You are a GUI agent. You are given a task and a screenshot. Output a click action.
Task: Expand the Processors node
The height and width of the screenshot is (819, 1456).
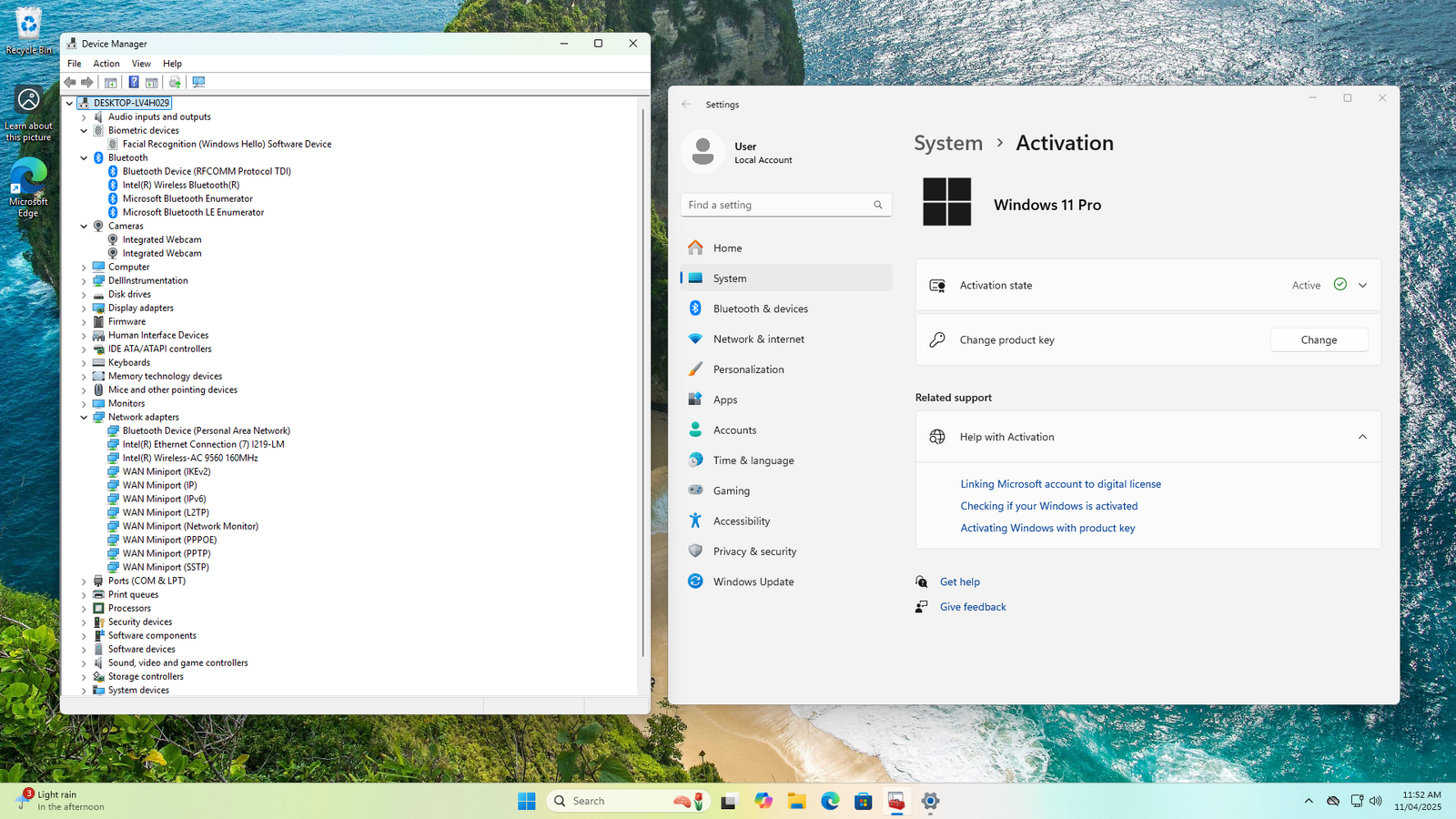[84, 609]
